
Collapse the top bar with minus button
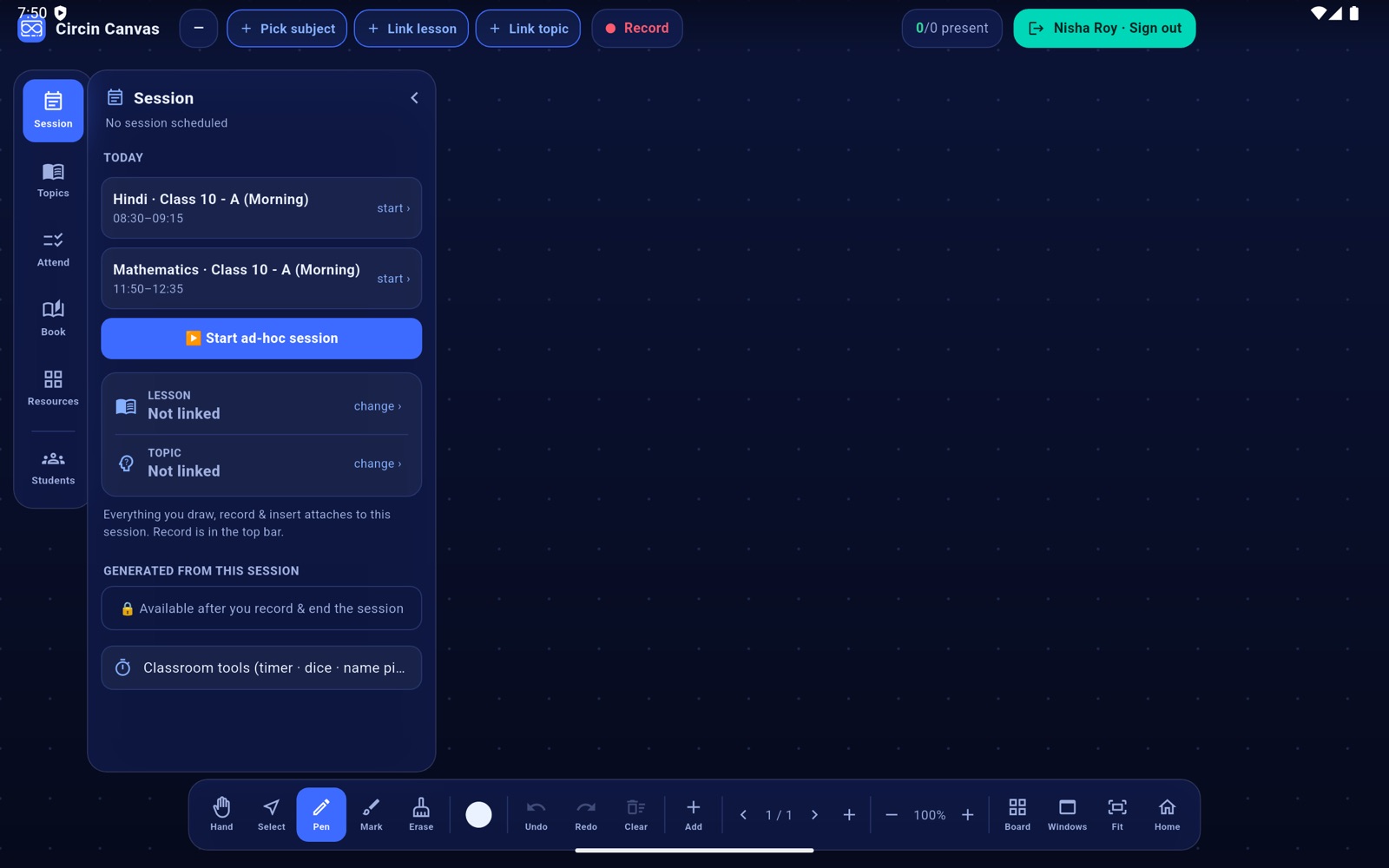click(x=199, y=29)
